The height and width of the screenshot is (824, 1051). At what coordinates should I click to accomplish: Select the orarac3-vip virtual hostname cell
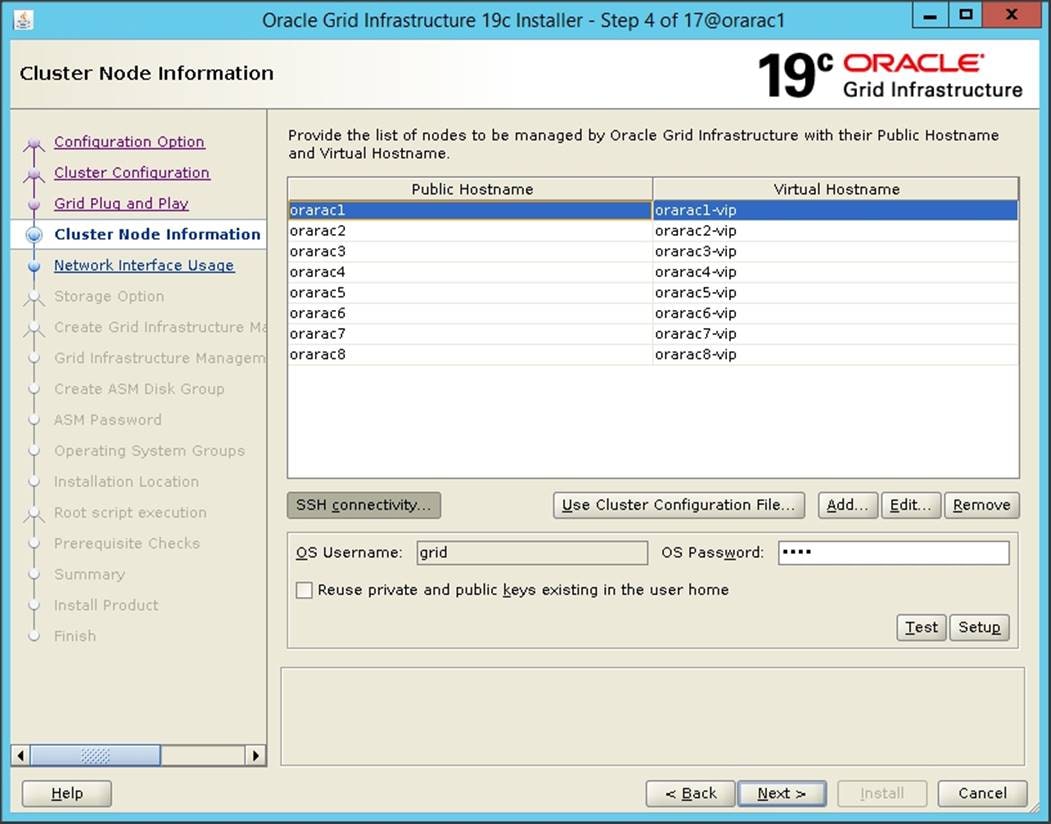[x=836, y=251]
